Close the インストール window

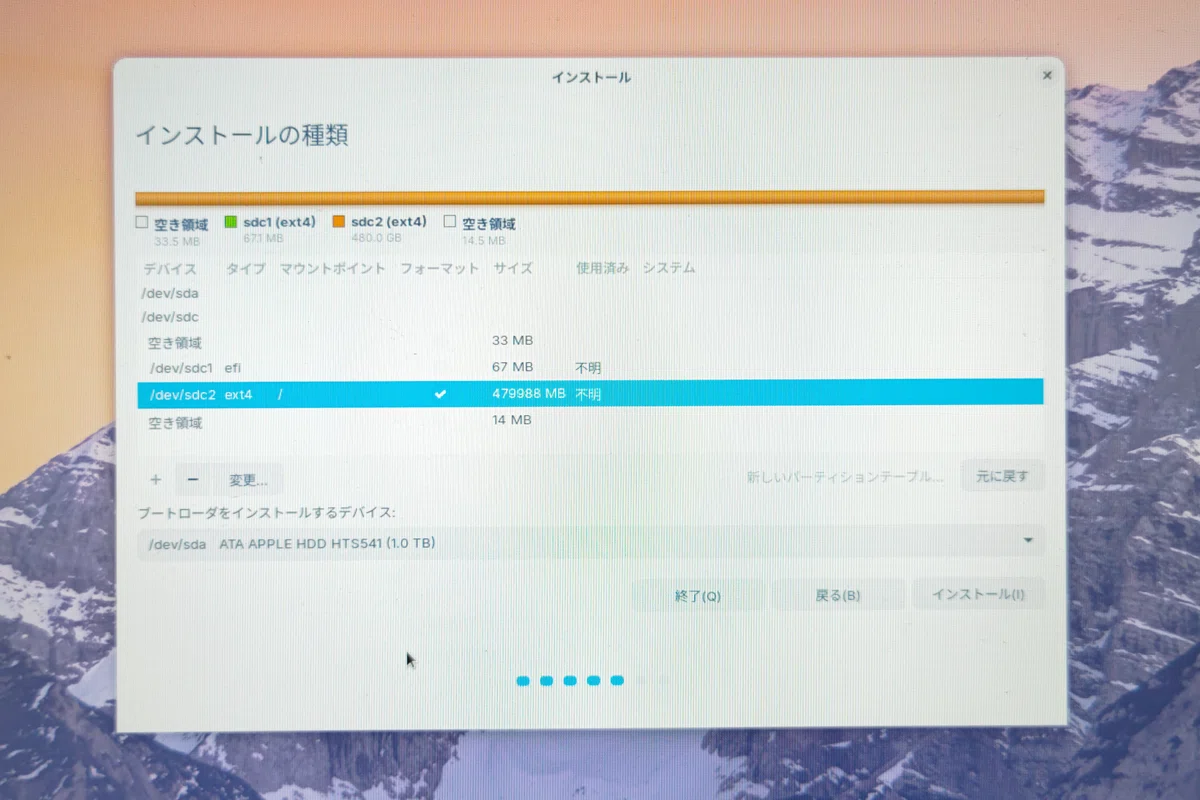pos(1047,76)
